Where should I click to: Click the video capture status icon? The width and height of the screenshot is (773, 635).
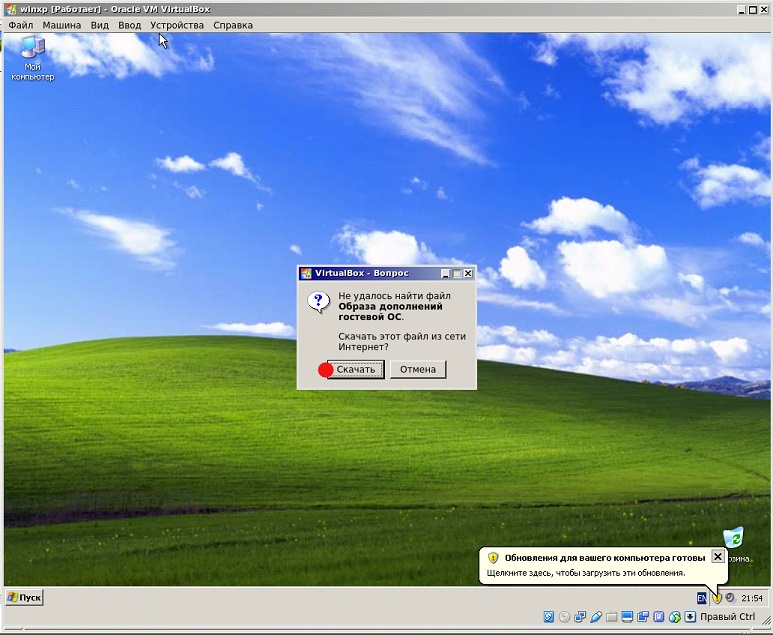(645, 617)
